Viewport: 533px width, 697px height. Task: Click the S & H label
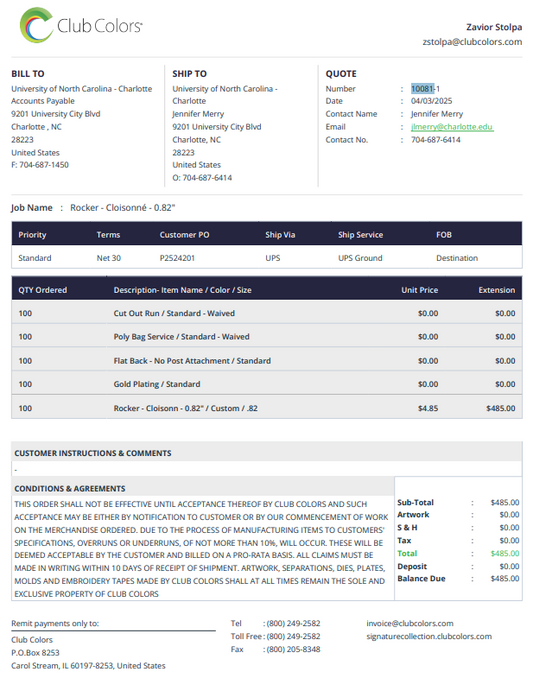(407, 527)
